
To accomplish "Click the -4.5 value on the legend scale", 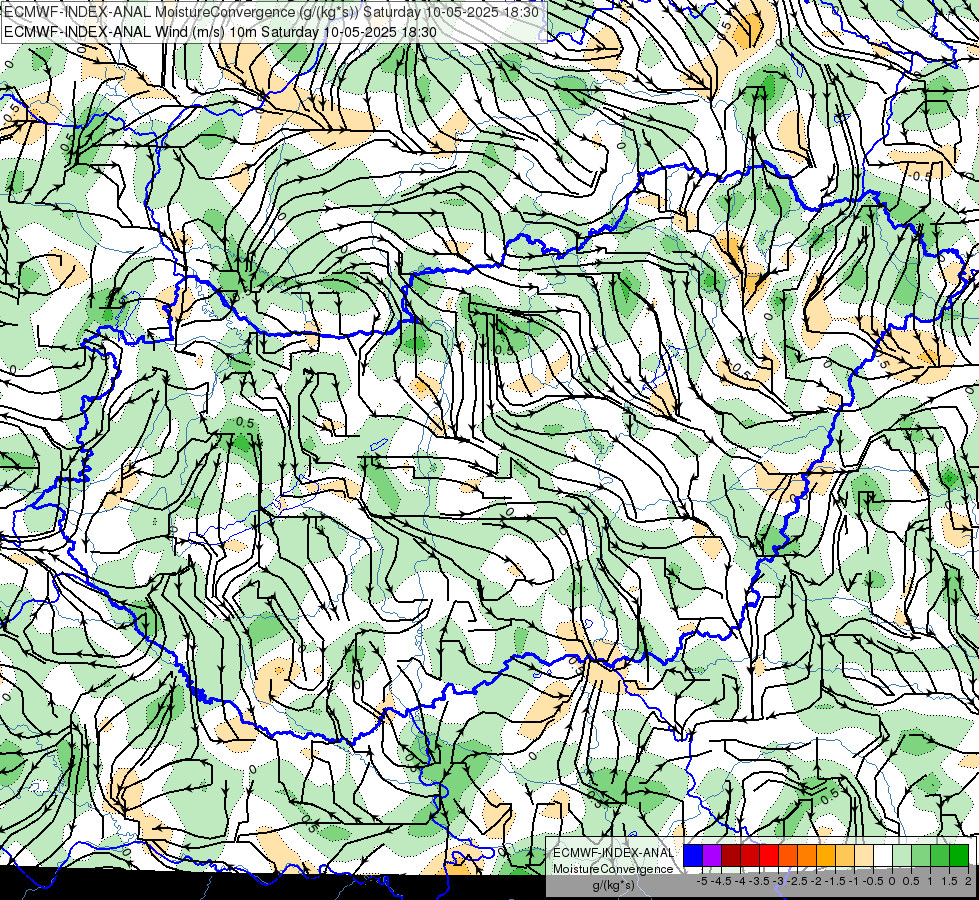I will point(721,881).
